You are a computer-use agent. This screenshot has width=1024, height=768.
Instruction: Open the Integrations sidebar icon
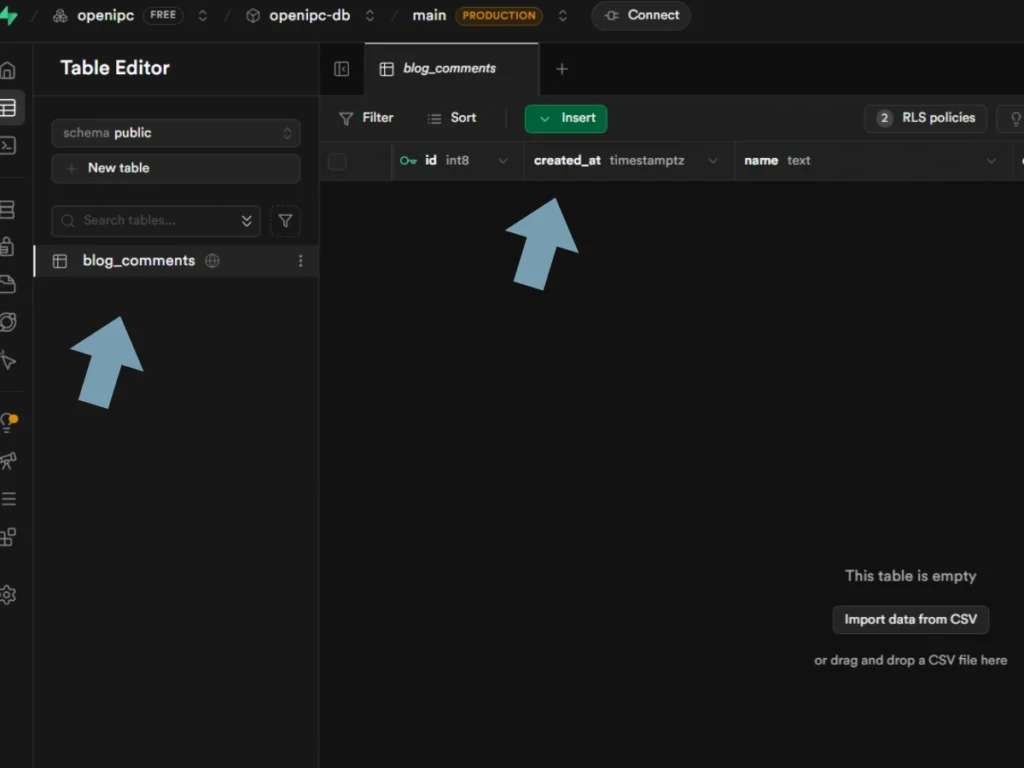click(x=8, y=537)
